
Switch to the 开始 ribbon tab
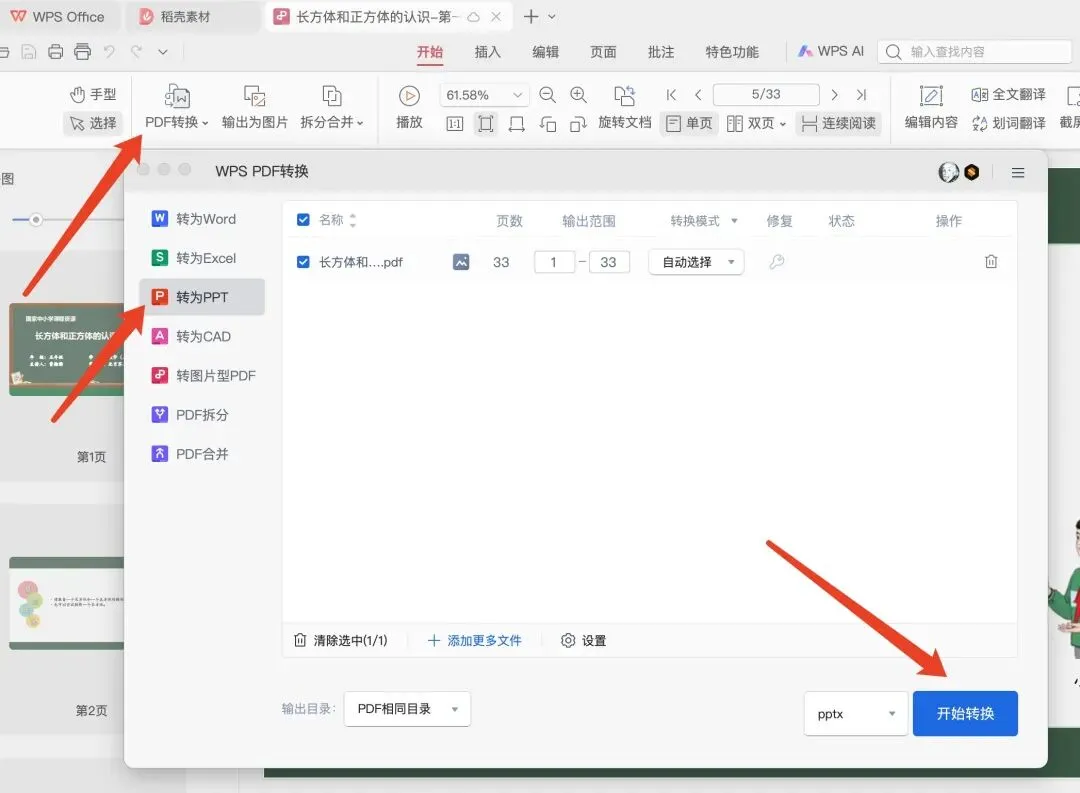(430, 52)
